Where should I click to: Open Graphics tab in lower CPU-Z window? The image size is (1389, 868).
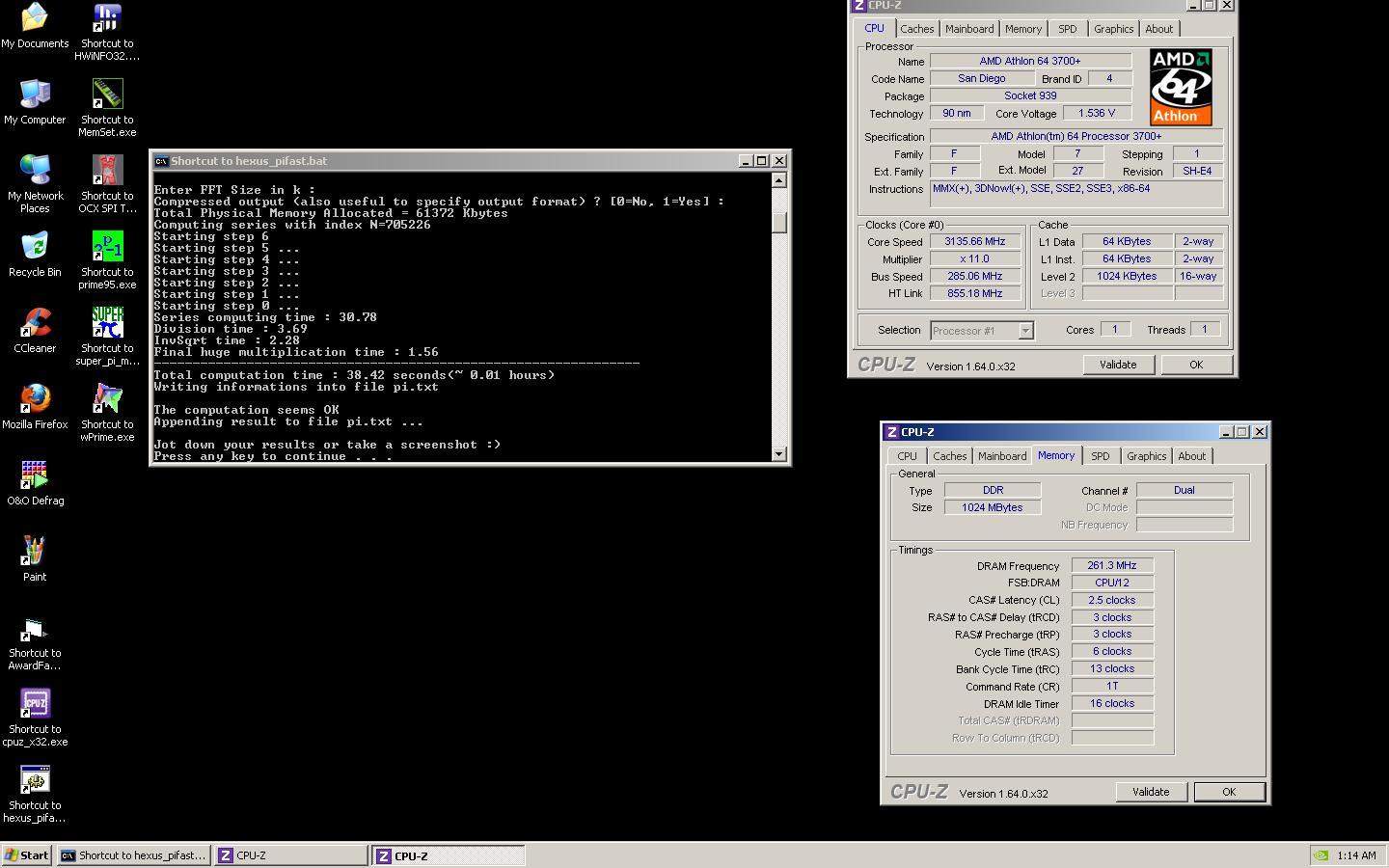(x=1146, y=456)
